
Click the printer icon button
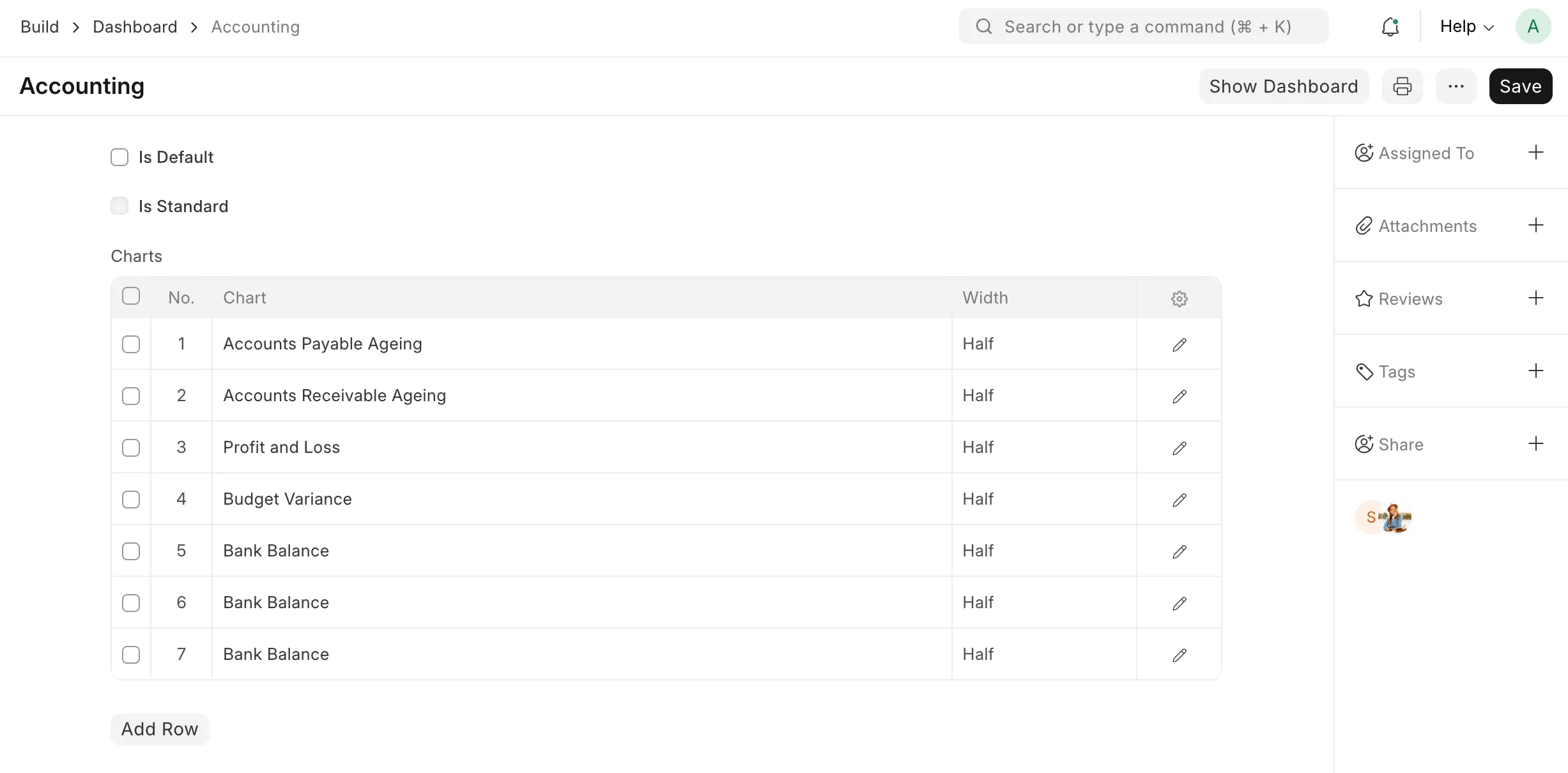click(1402, 86)
